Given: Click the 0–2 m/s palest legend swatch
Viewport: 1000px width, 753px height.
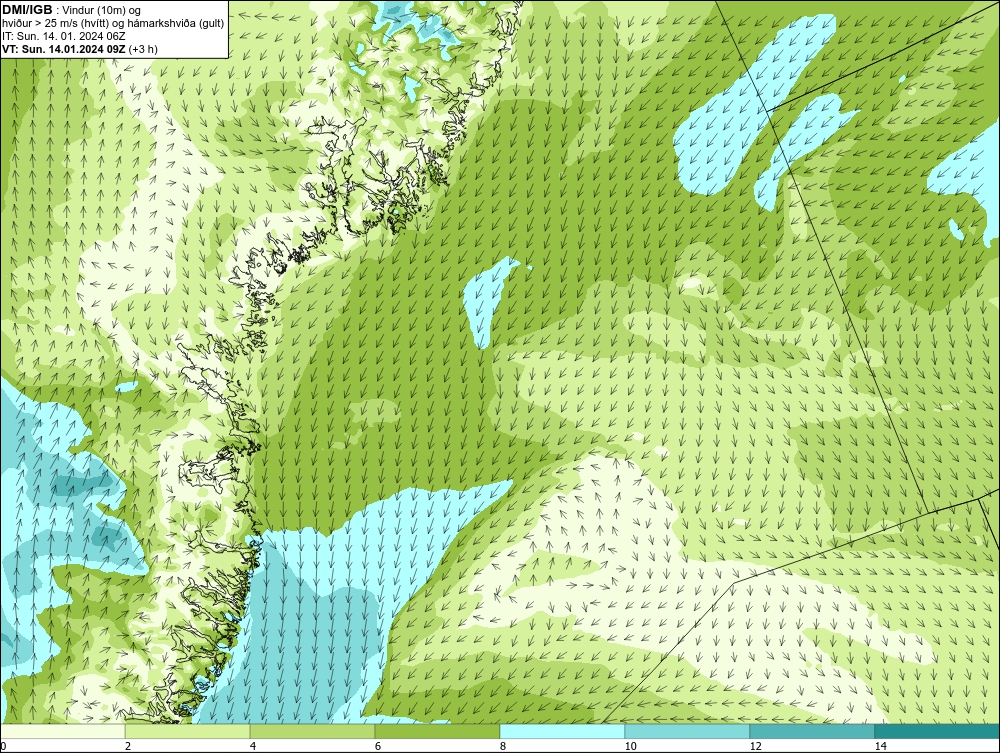Looking at the screenshot, I should (62, 731).
